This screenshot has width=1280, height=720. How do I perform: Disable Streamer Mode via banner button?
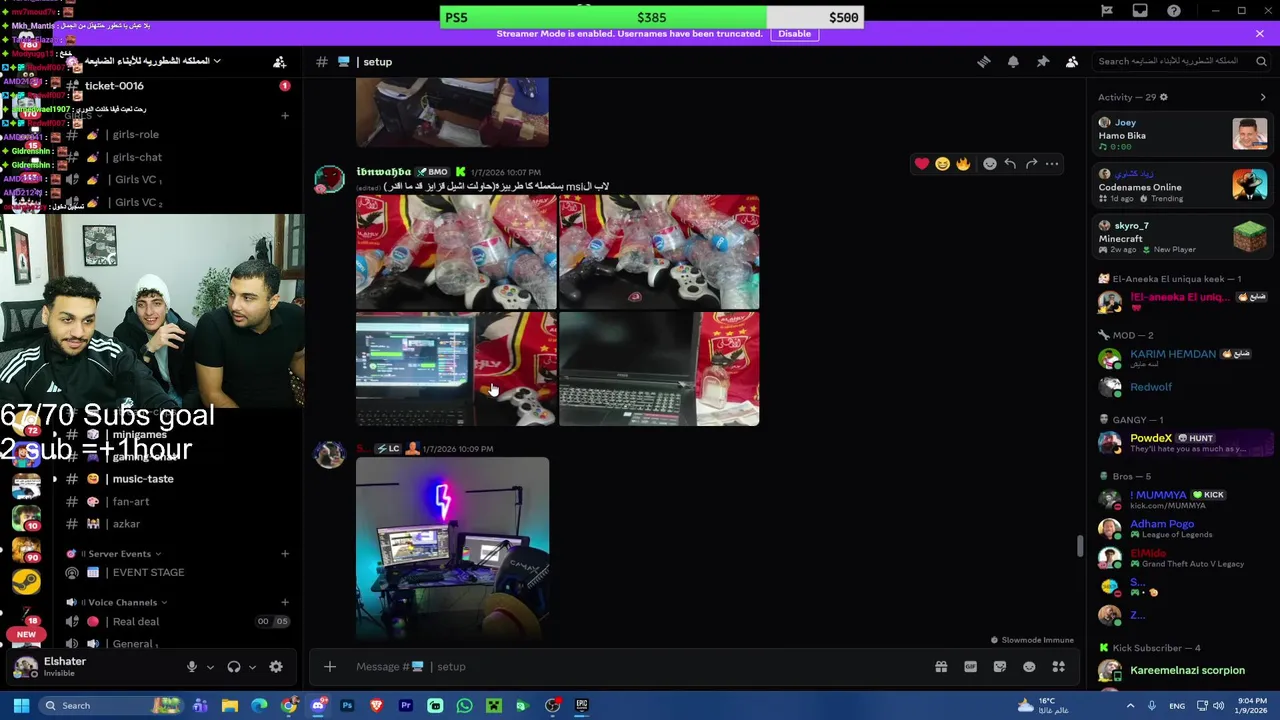[x=795, y=34]
